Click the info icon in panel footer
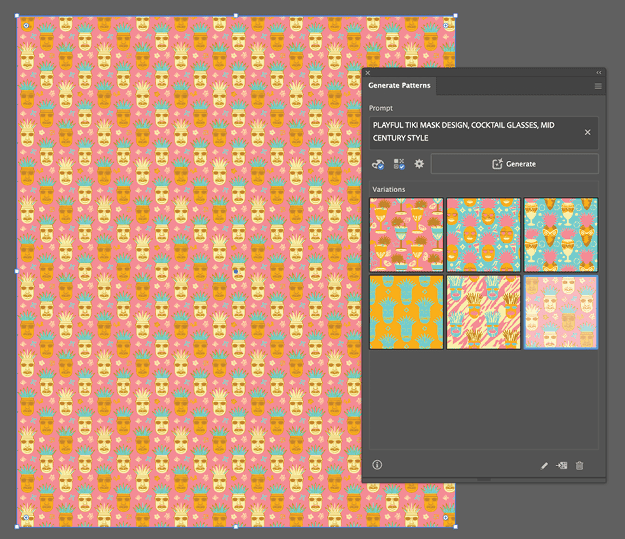 (x=377, y=465)
